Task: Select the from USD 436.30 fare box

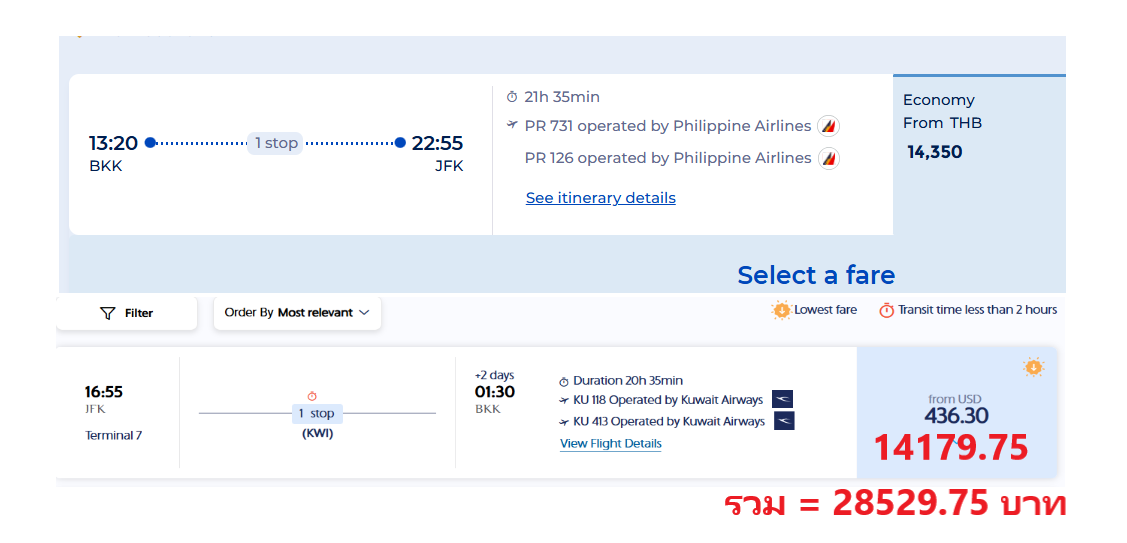Action: 957,413
